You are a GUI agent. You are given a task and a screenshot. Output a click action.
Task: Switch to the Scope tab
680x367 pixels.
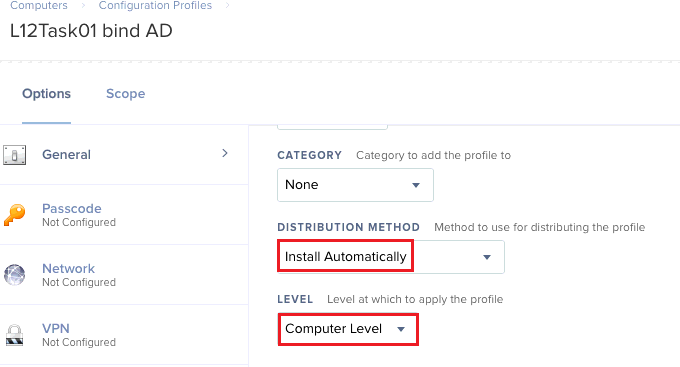coord(126,94)
